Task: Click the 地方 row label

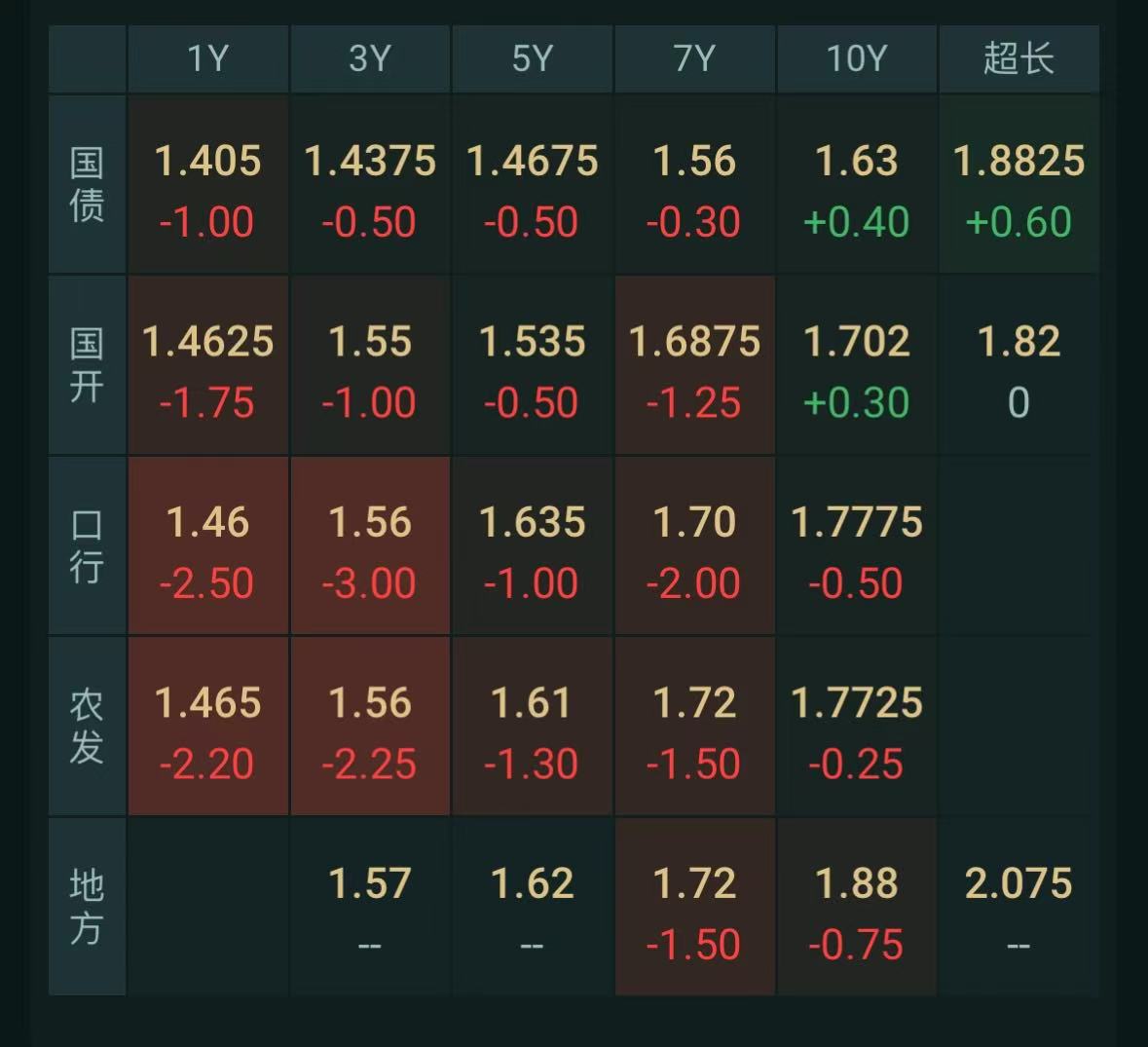Action: click(x=87, y=907)
